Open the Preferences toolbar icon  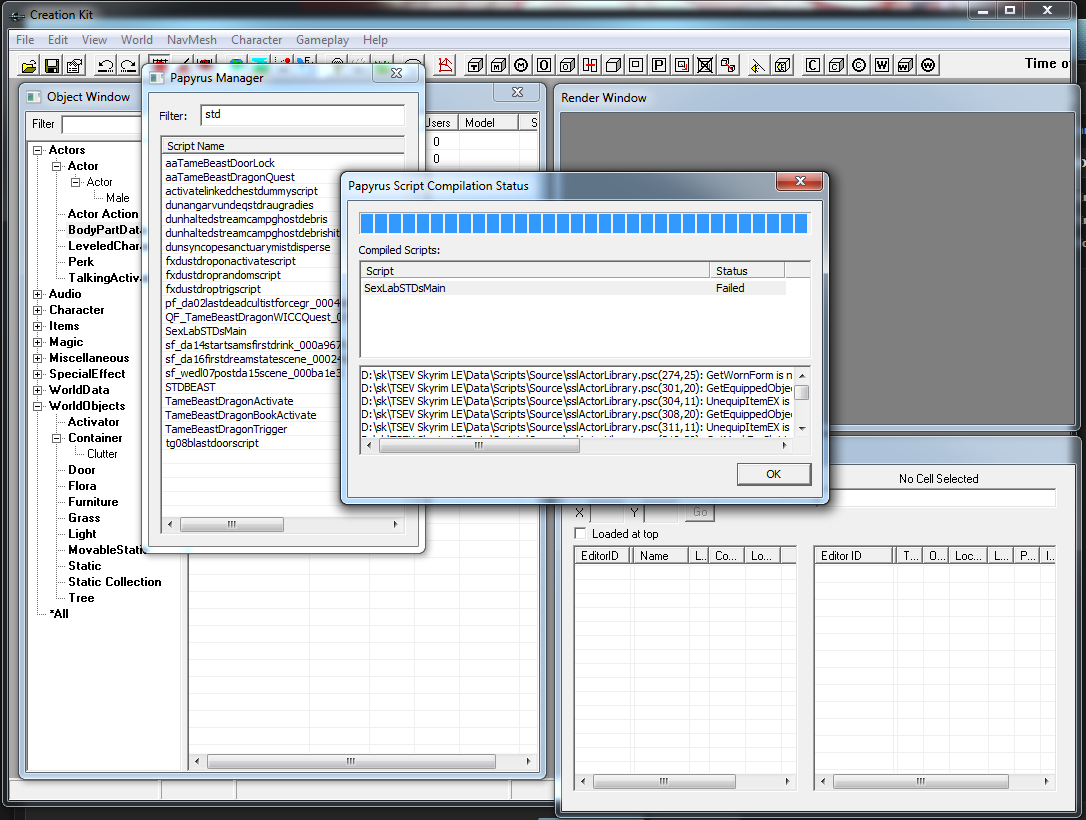[x=74, y=65]
